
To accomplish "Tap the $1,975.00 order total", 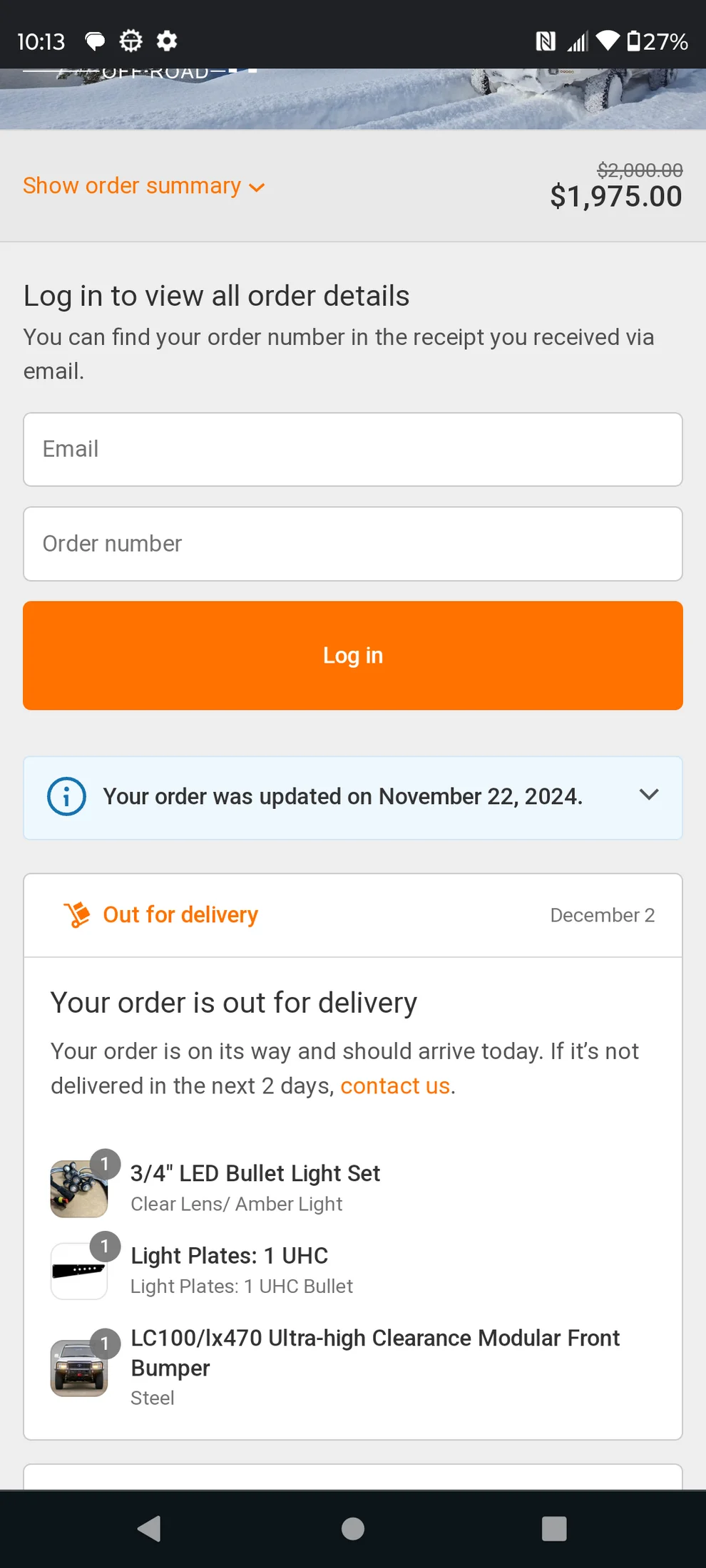I will tap(616, 197).
